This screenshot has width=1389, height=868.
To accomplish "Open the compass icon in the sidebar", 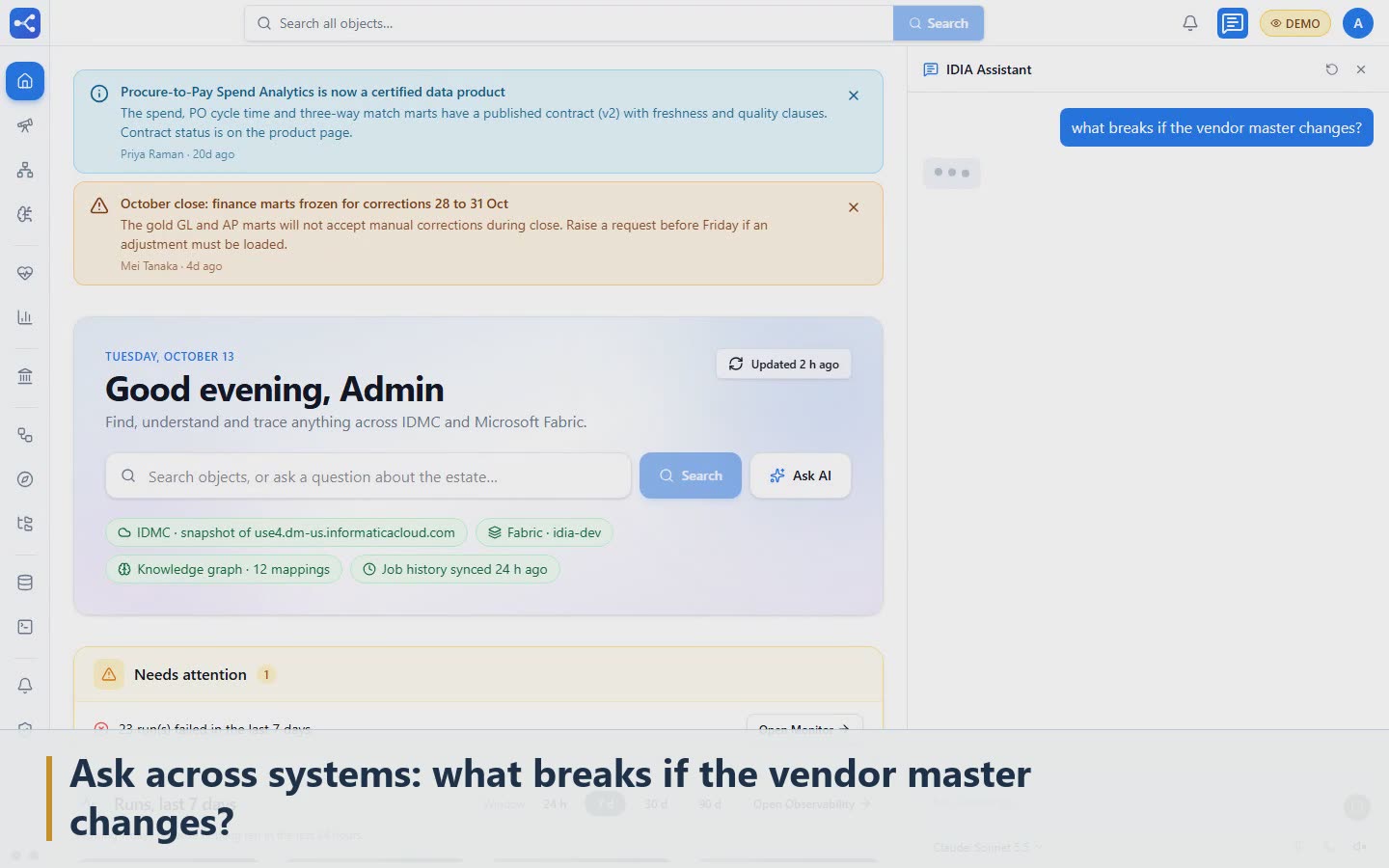I will (x=25, y=479).
